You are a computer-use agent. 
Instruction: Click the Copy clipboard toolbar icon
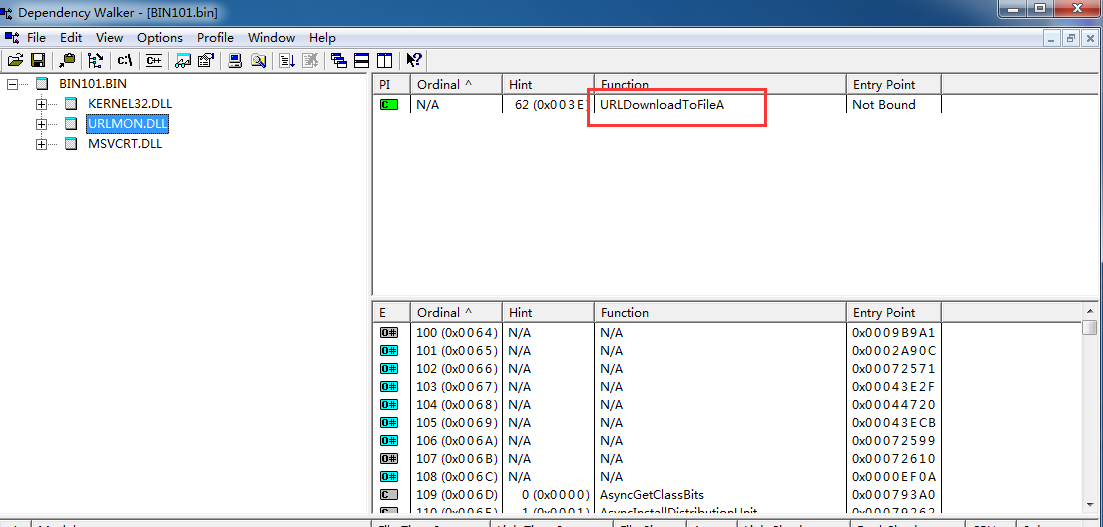pyautogui.click(x=68, y=61)
